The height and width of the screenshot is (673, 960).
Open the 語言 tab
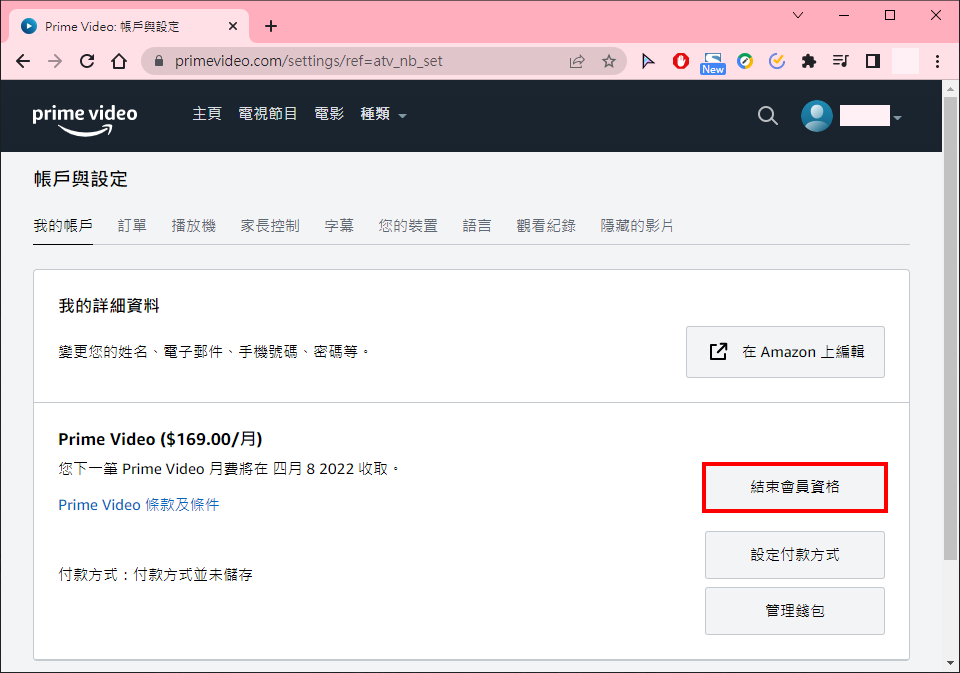click(477, 226)
